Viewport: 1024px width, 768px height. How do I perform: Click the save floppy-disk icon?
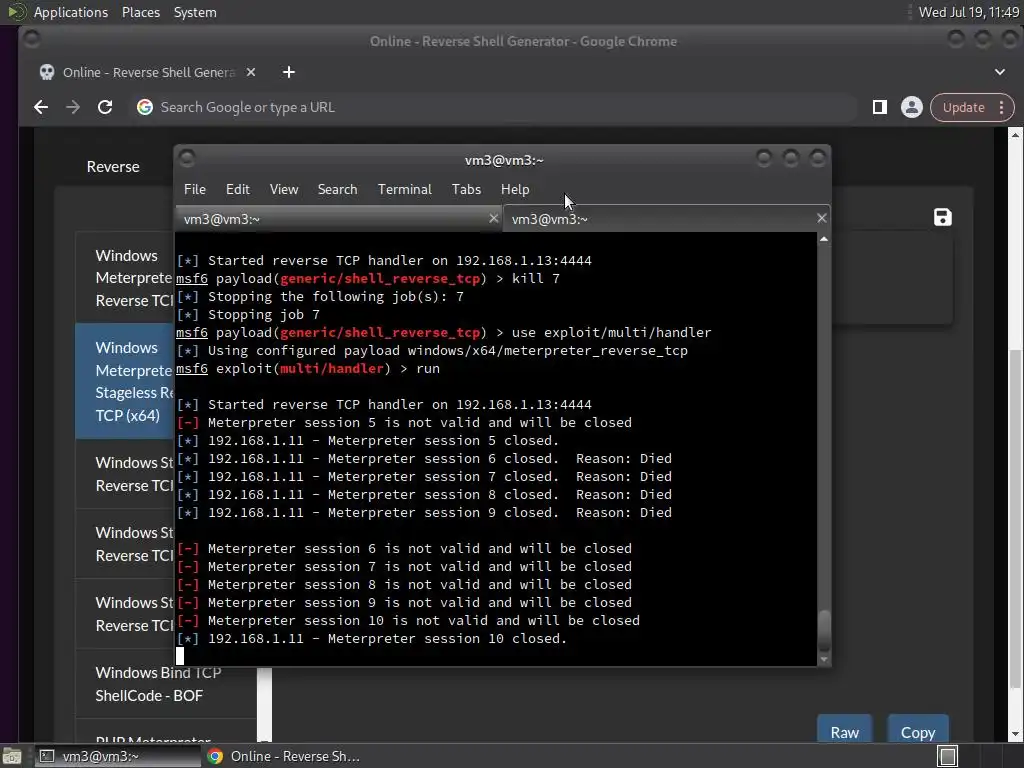(942, 217)
